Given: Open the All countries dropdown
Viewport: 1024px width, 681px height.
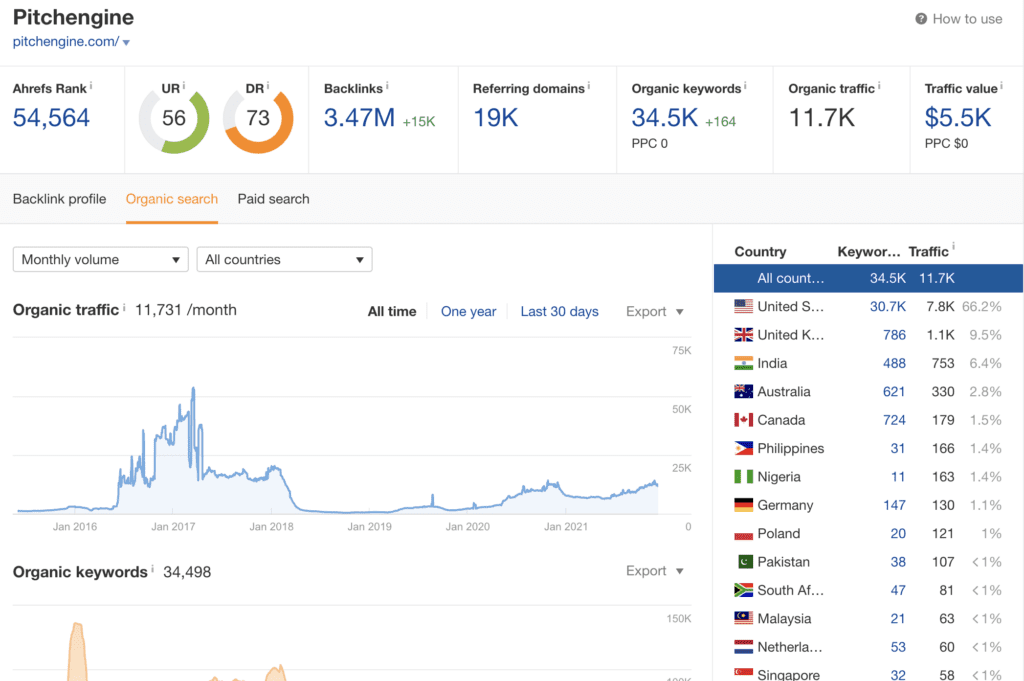Looking at the screenshot, I should [284, 259].
